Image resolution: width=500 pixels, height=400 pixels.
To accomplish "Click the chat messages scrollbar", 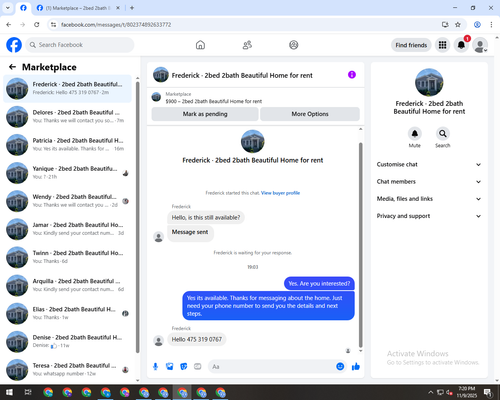I will tap(360, 245).
